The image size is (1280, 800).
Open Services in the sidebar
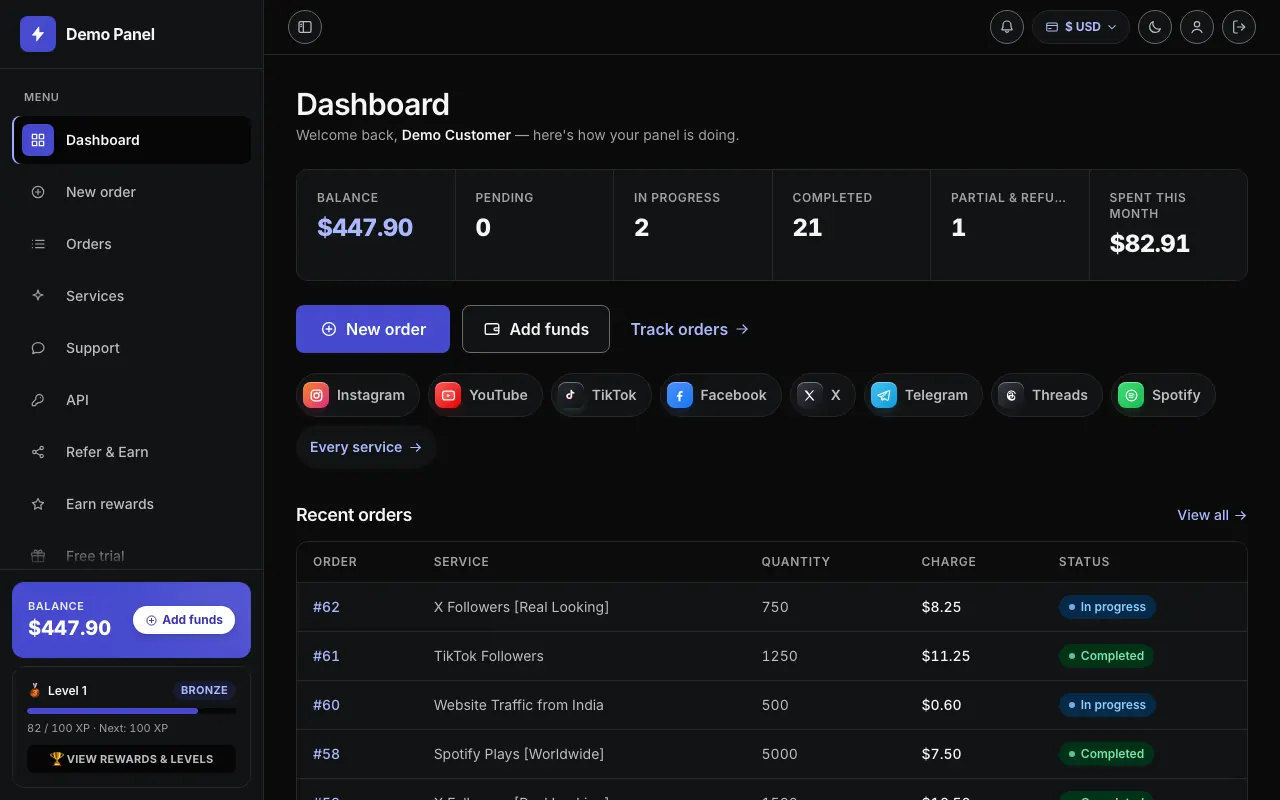click(x=132, y=296)
